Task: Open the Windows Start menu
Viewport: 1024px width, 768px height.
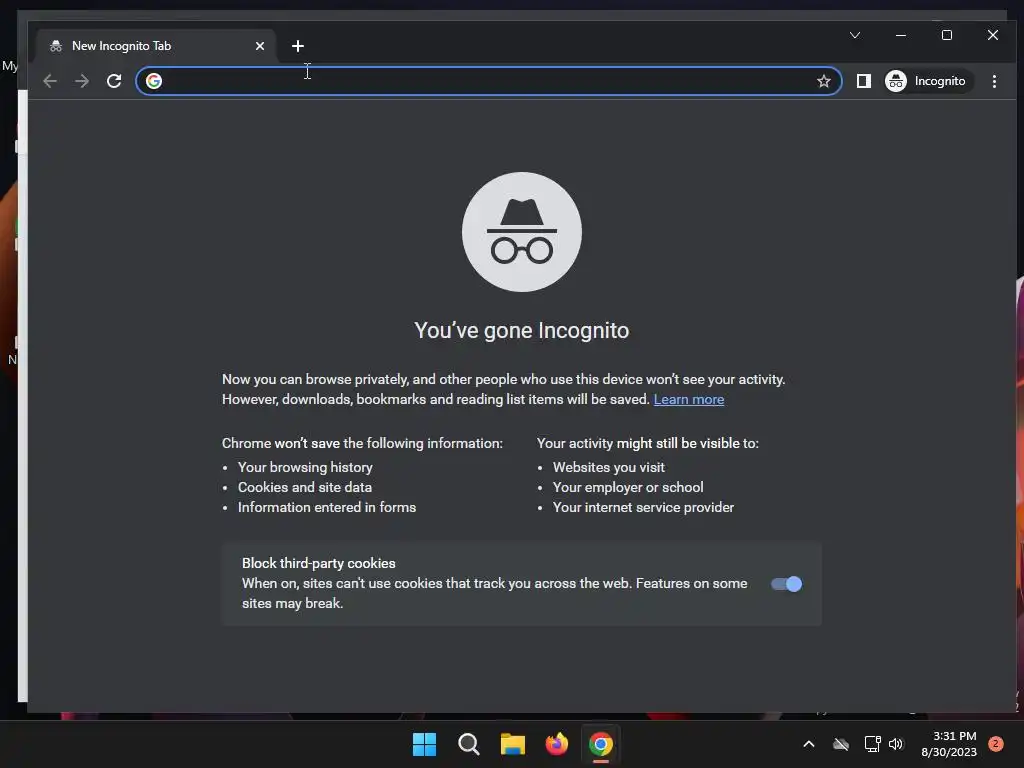Action: click(x=424, y=744)
